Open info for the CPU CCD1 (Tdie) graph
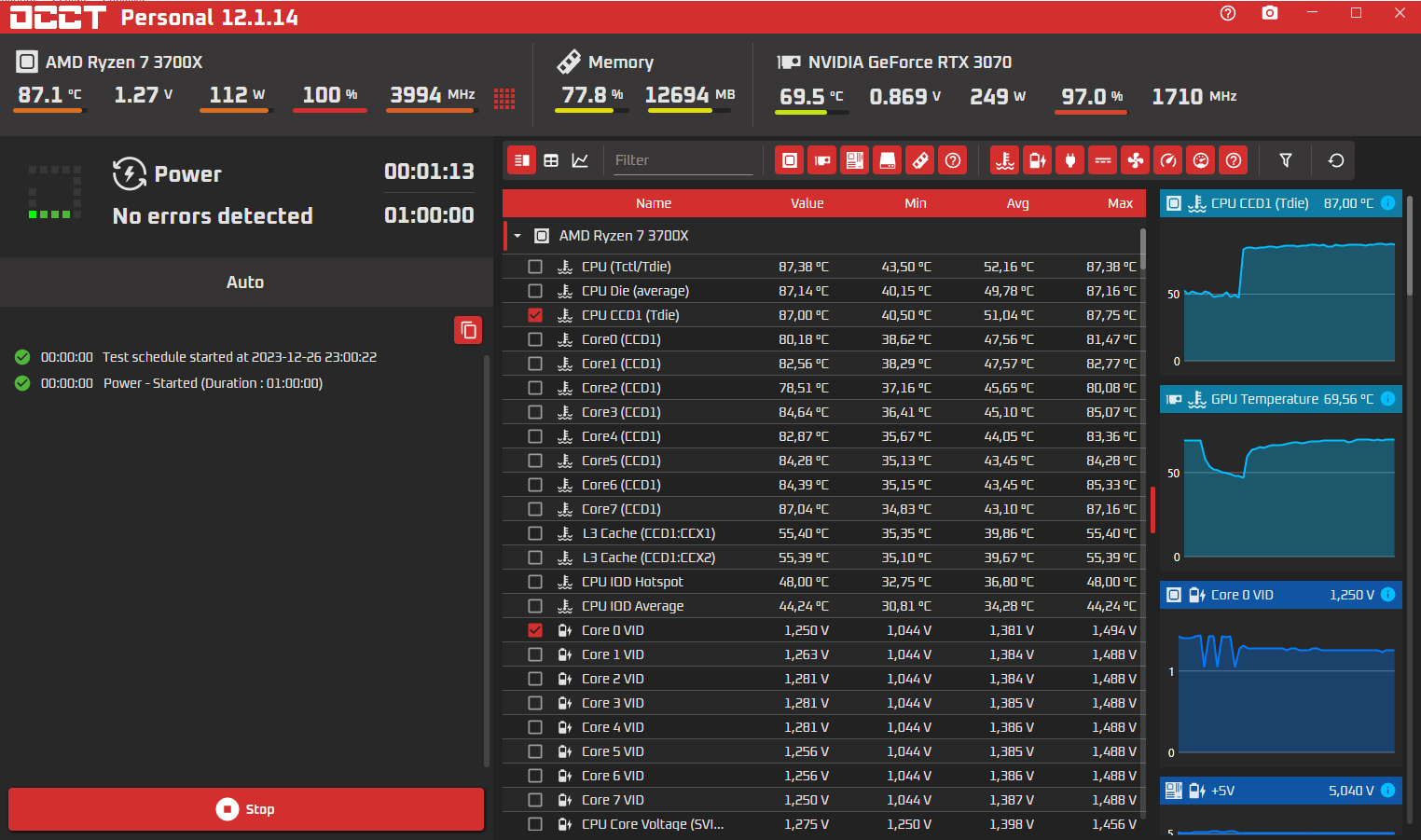This screenshot has width=1421, height=840. (x=1387, y=203)
